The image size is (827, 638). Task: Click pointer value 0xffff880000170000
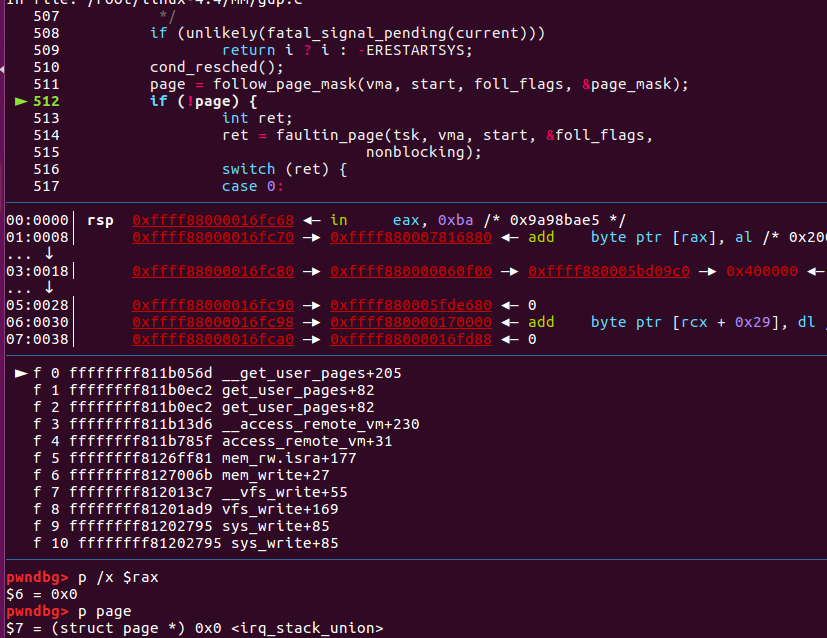pos(411,322)
